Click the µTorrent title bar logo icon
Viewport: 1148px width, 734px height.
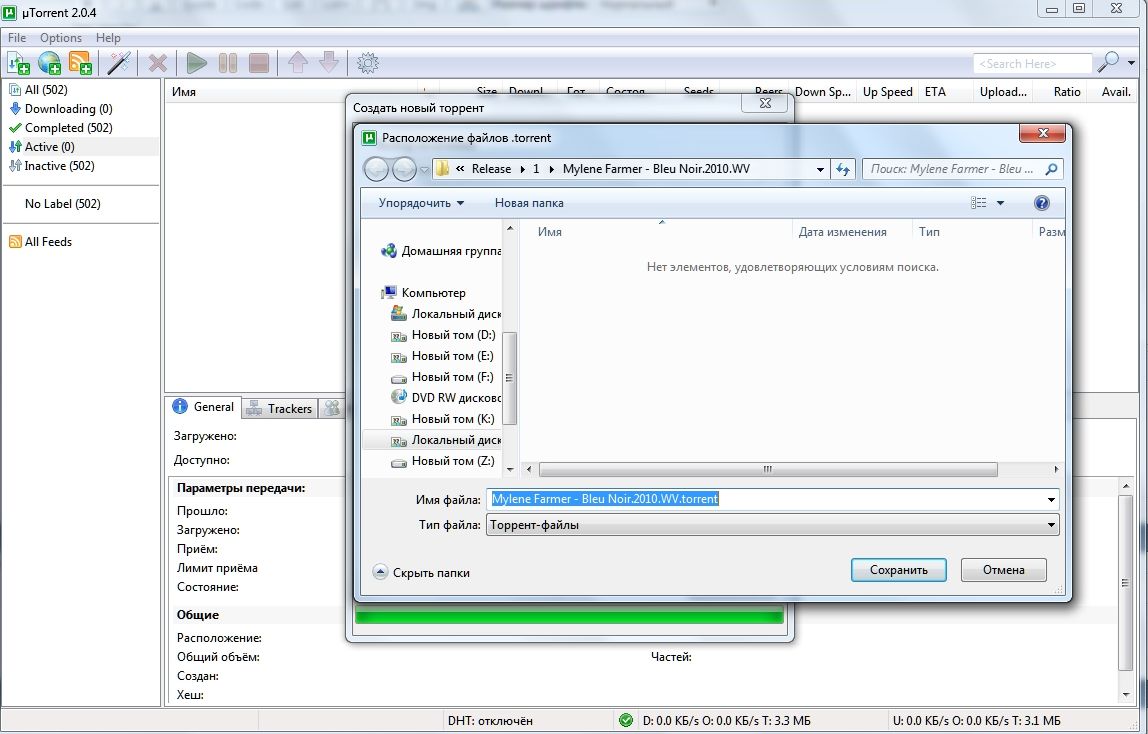click(x=10, y=12)
